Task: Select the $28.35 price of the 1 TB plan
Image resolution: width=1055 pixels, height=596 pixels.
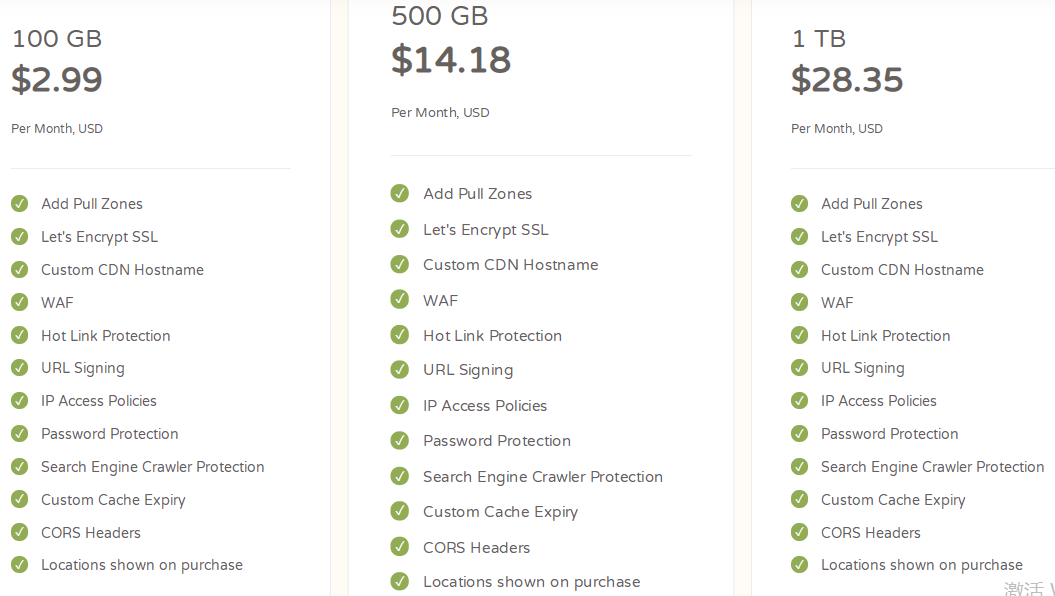Action: coord(847,80)
